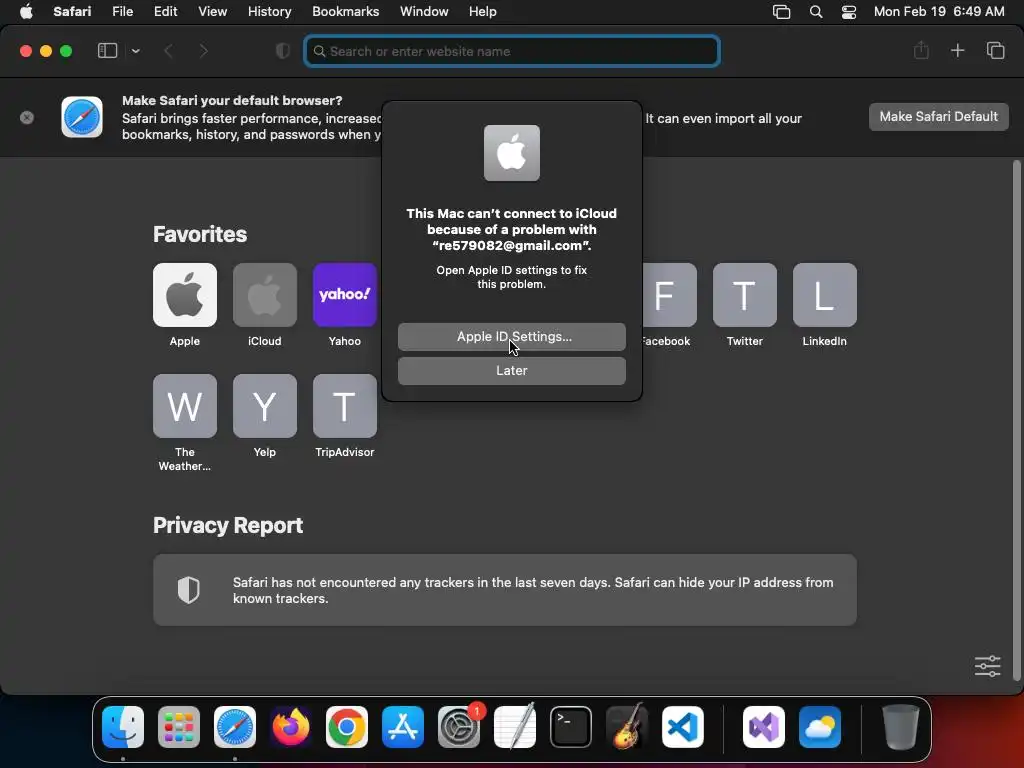Close the default browser banner
Image resolution: width=1024 pixels, height=768 pixels.
(27, 118)
